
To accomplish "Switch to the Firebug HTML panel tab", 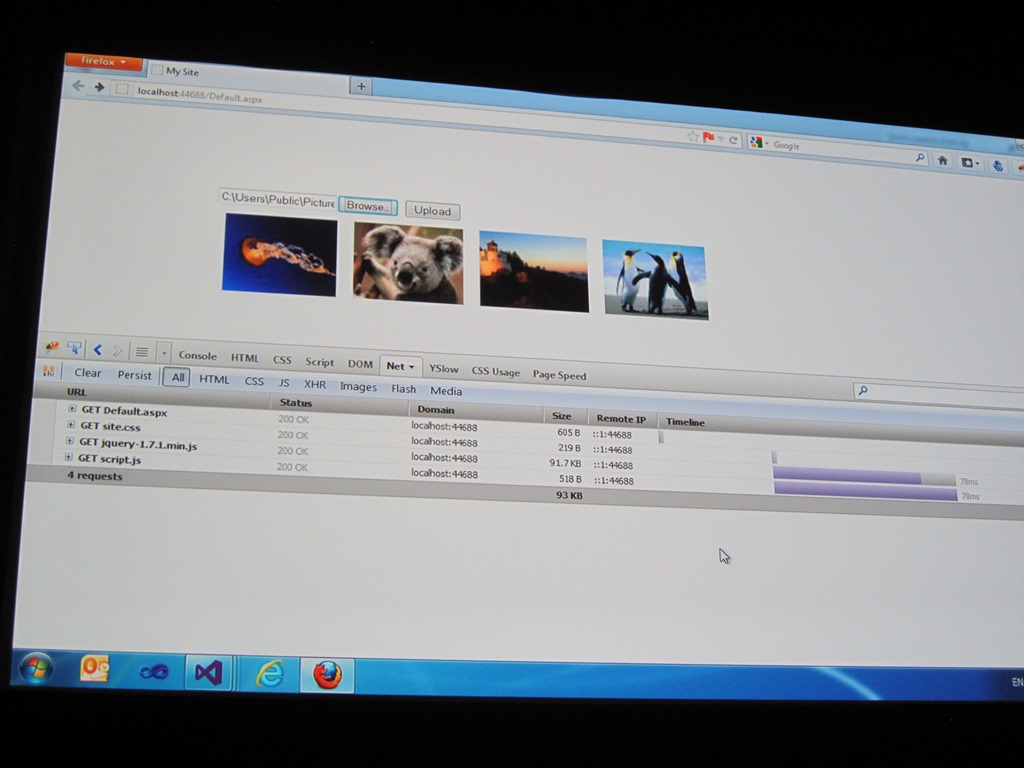I will pos(245,358).
